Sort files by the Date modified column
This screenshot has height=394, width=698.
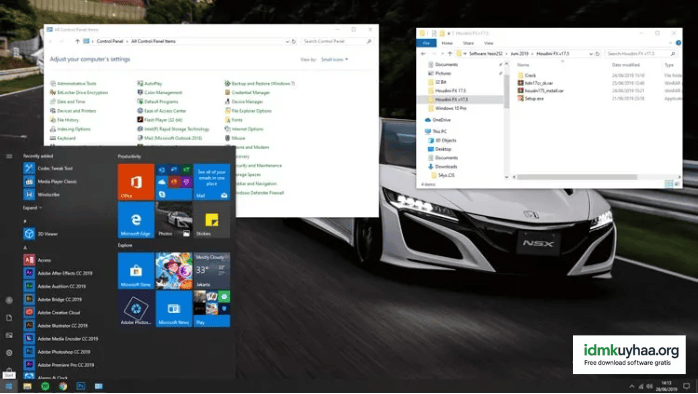625,65
